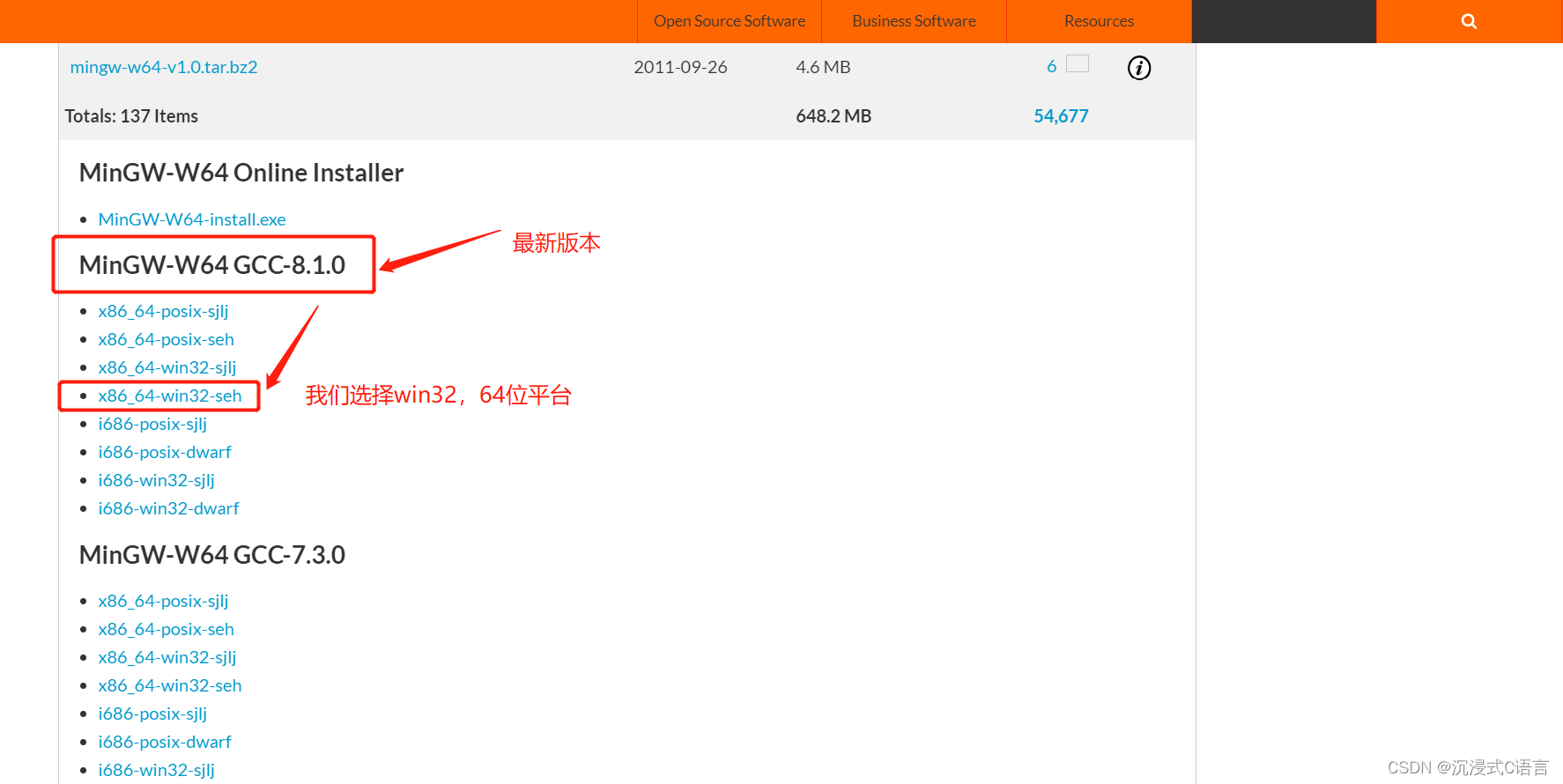Viewport: 1563px width, 784px height.
Task: Click the 648.2 MB total size
Action: (x=833, y=116)
